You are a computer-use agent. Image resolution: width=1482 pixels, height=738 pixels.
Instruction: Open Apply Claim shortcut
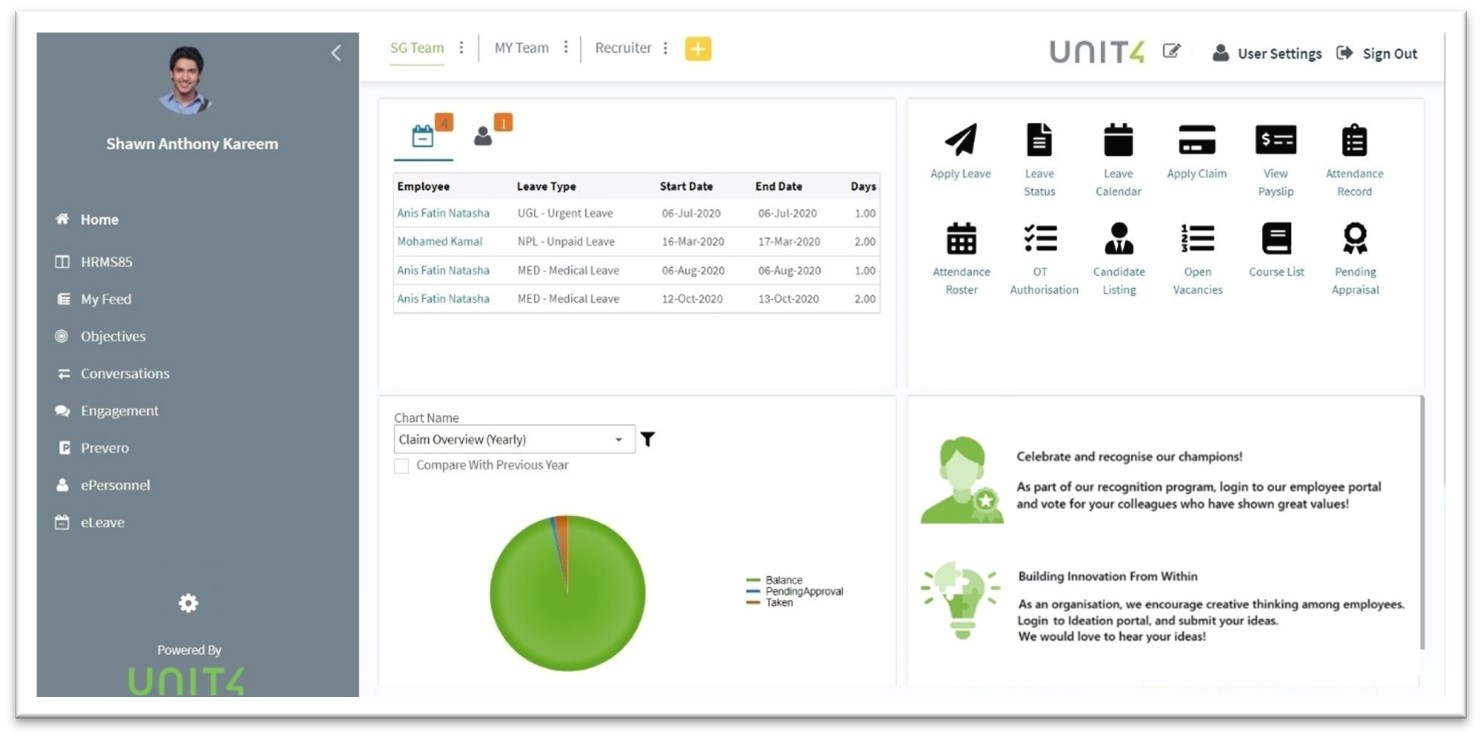click(1196, 152)
